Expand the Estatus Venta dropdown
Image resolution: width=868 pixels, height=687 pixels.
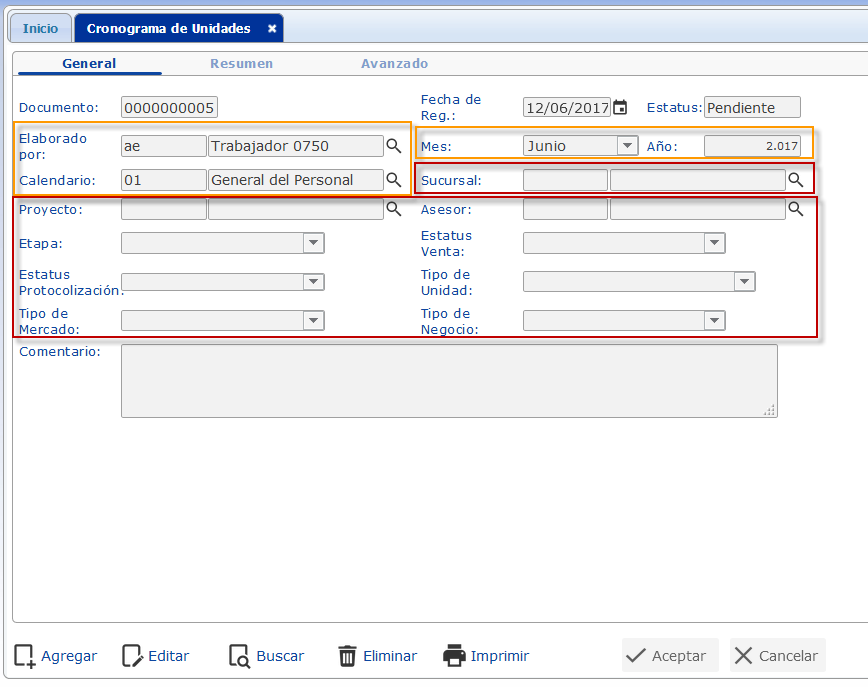[x=714, y=243]
